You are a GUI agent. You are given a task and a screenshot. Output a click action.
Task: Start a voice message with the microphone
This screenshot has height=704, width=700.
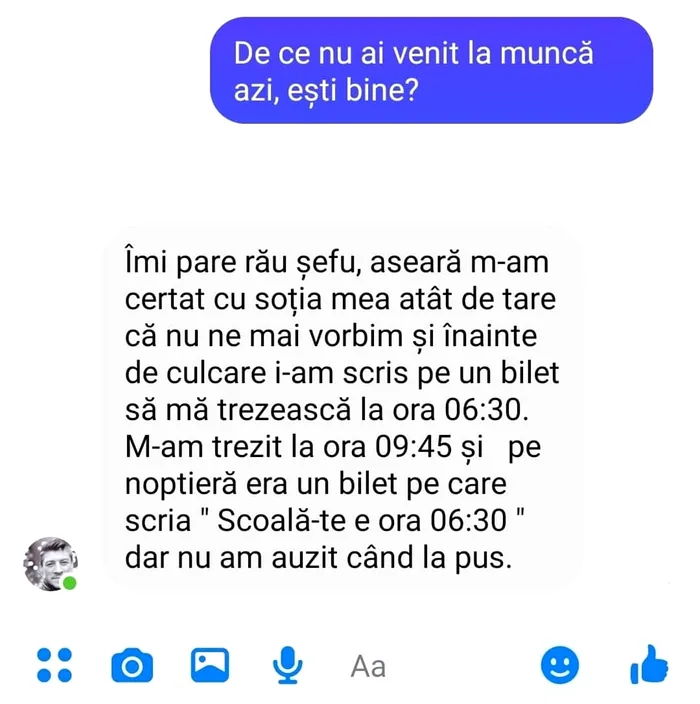coord(288,665)
